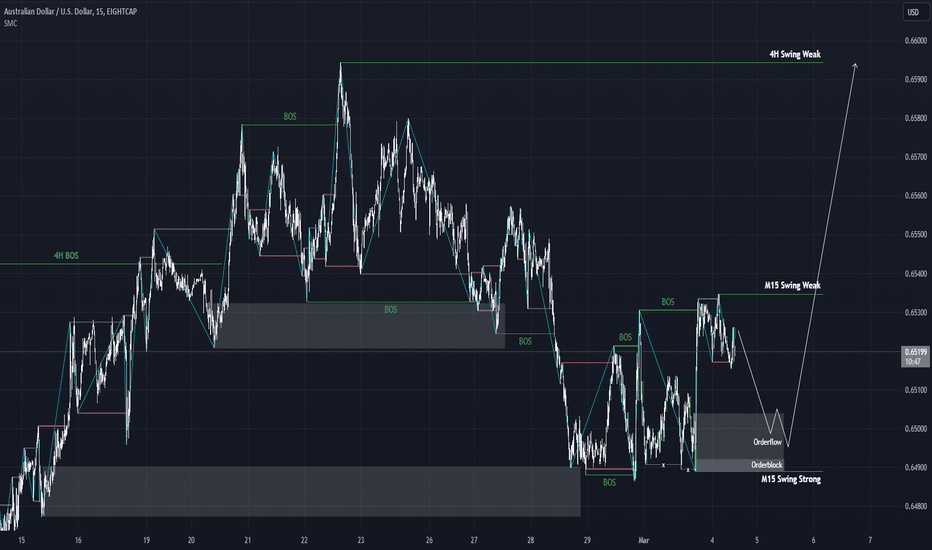The width and height of the screenshot is (932, 550).
Task: Click the 0.65300 price axis label
Action: (915, 312)
